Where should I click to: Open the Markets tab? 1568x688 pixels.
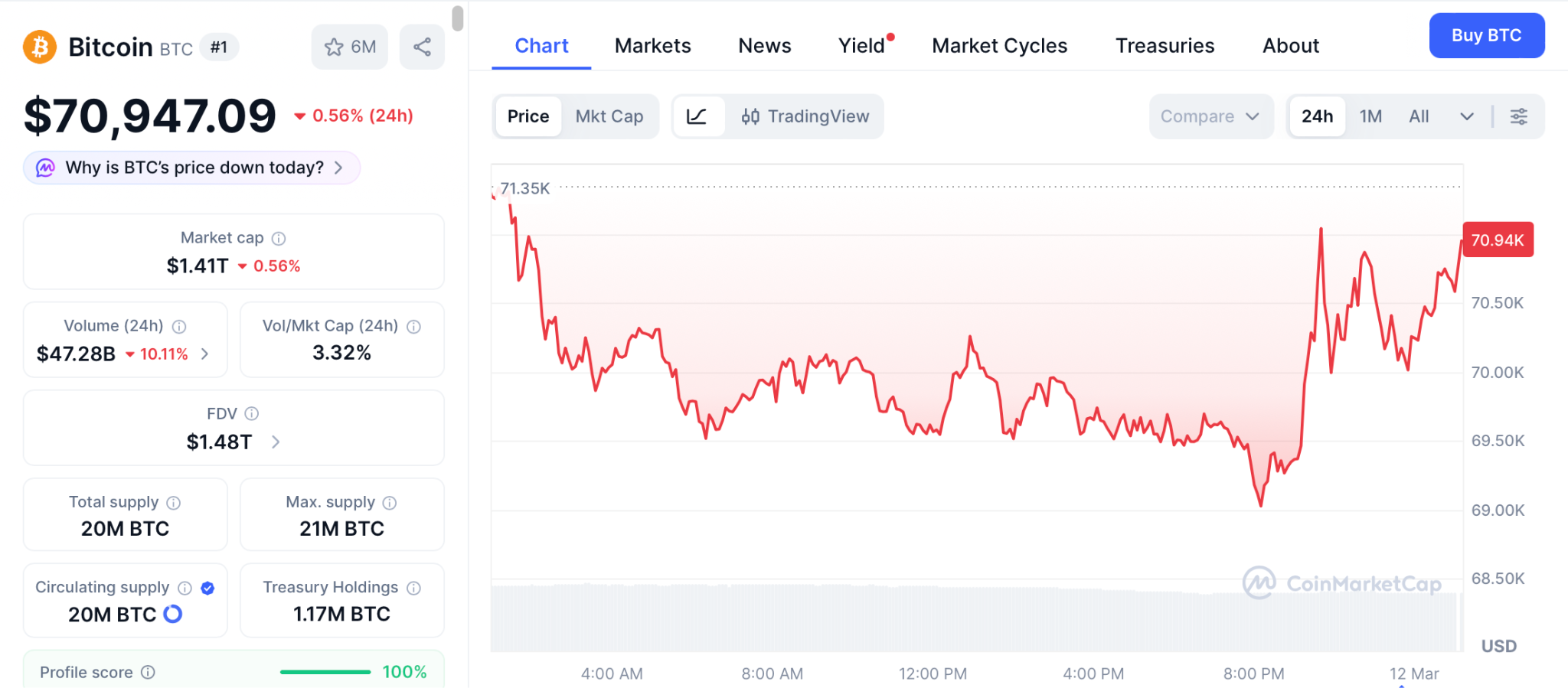[x=652, y=46]
